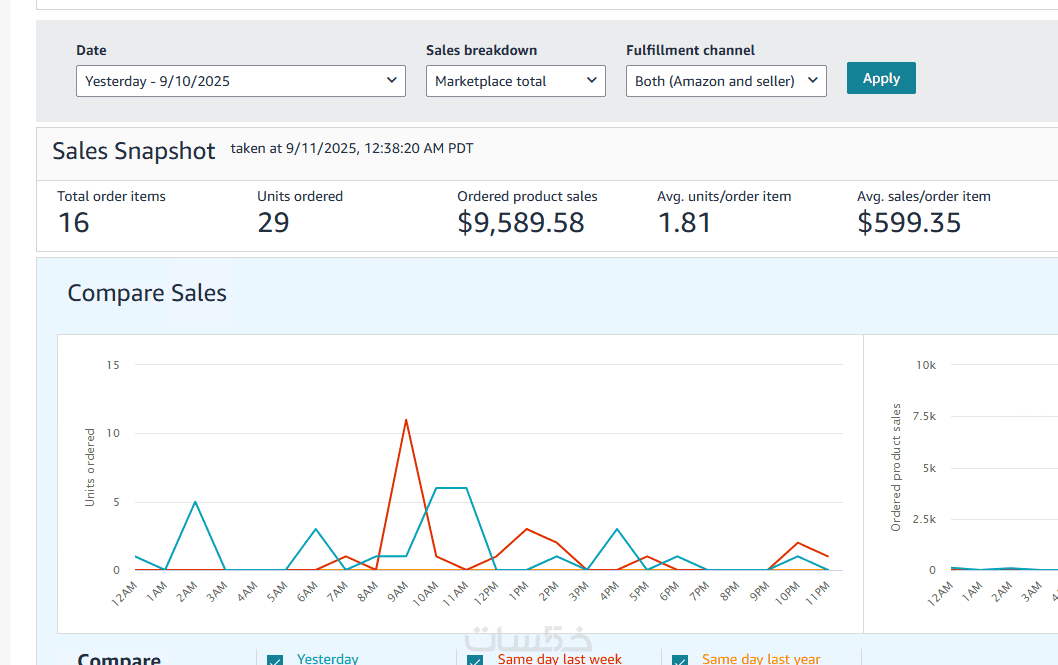Toggle the Same day last year checkbox
Viewport: 1058px width, 665px height.
(680, 660)
